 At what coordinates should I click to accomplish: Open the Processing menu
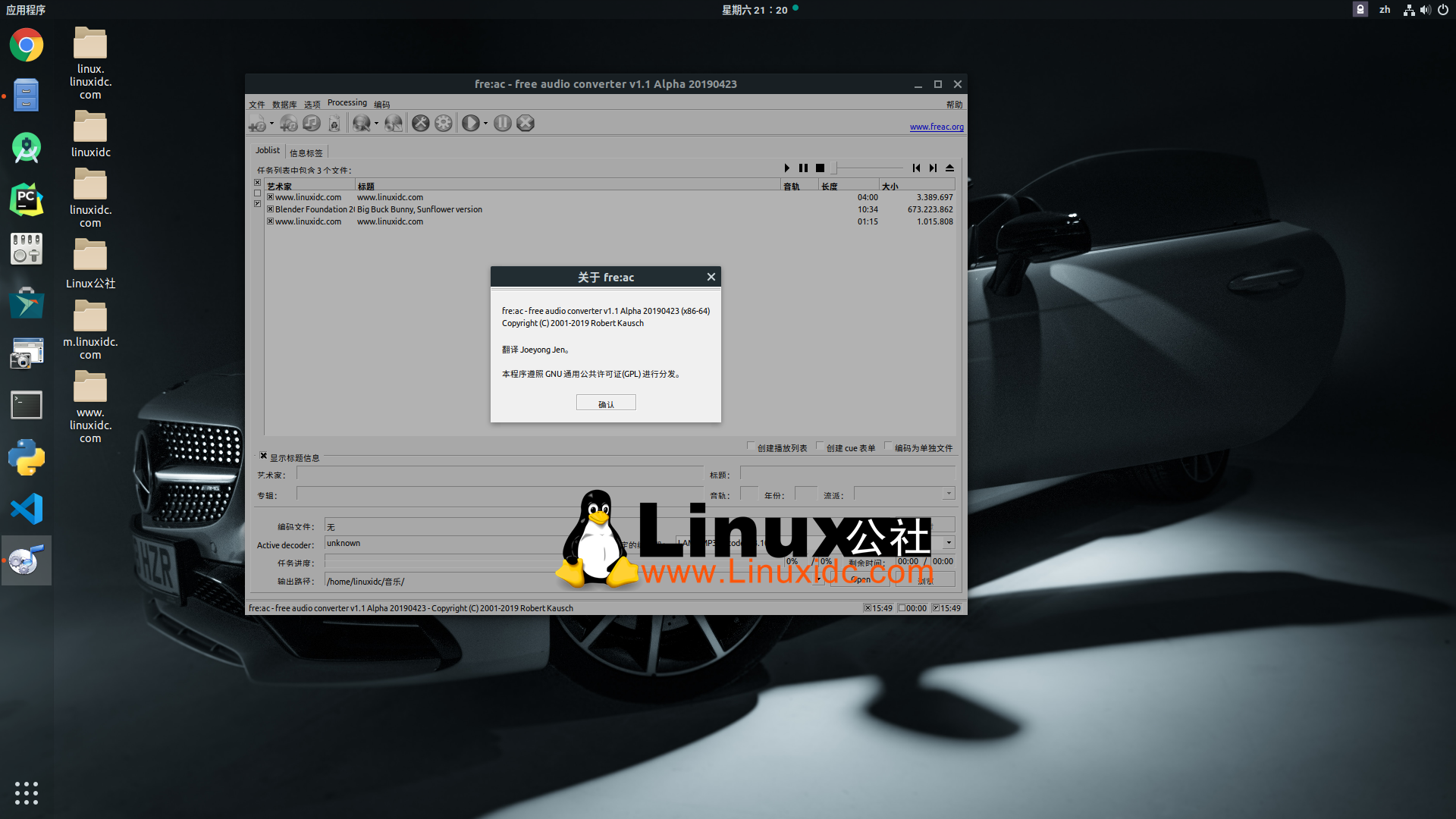click(x=347, y=102)
